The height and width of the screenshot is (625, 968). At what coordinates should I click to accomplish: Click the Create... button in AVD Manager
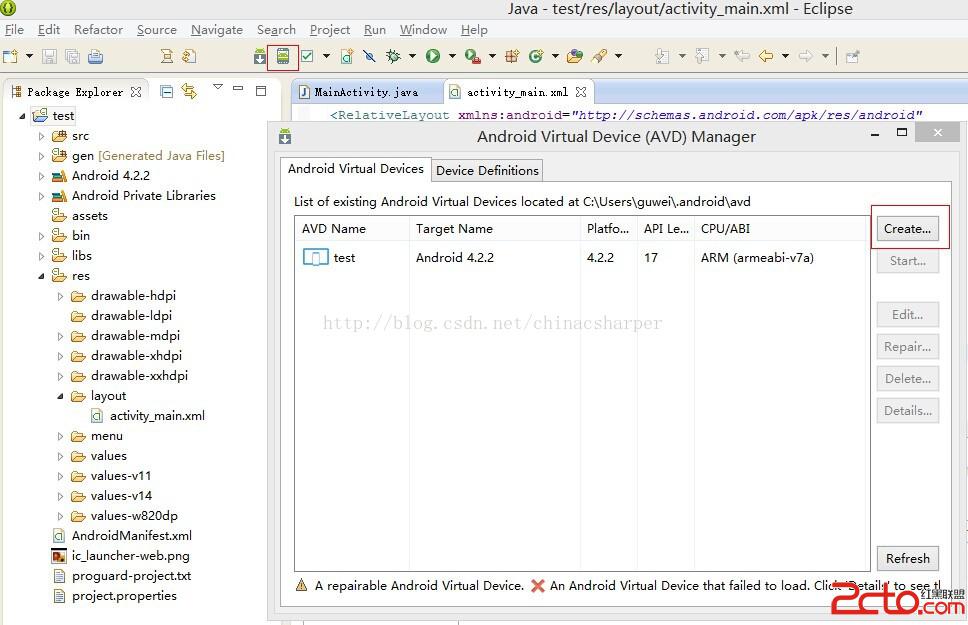point(908,229)
